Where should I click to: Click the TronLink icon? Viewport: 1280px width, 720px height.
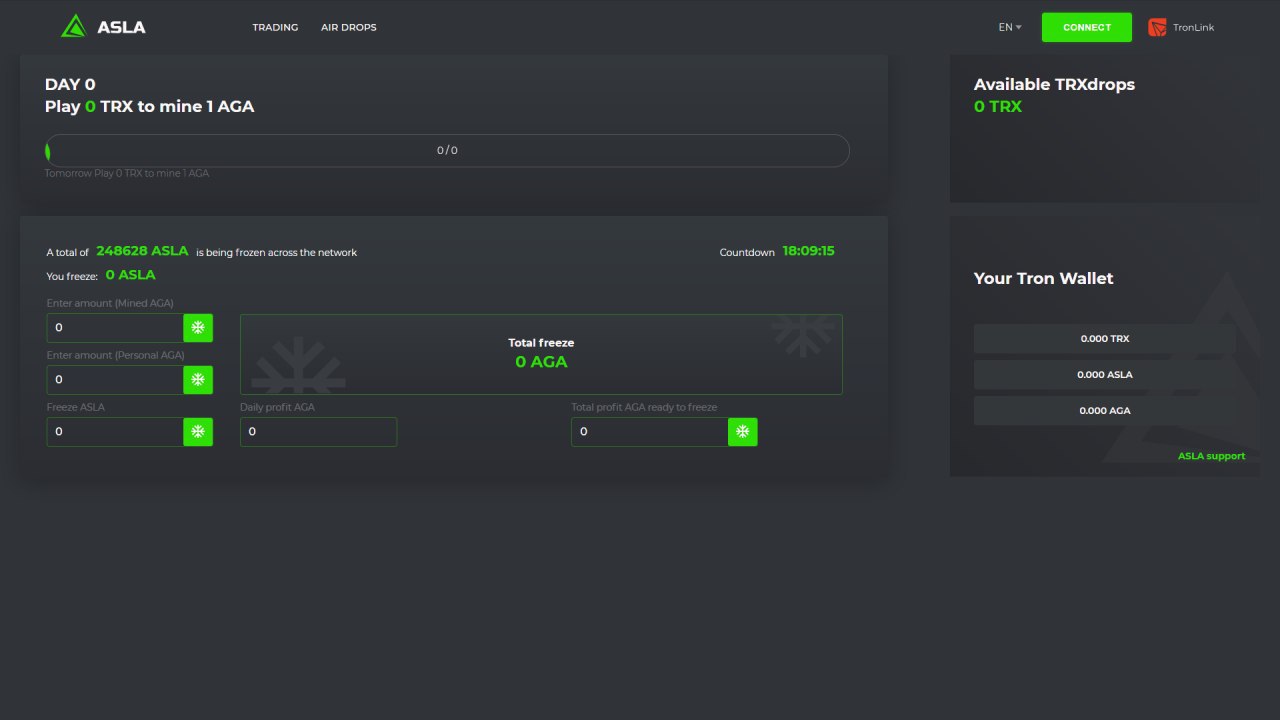click(x=1157, y=27)
